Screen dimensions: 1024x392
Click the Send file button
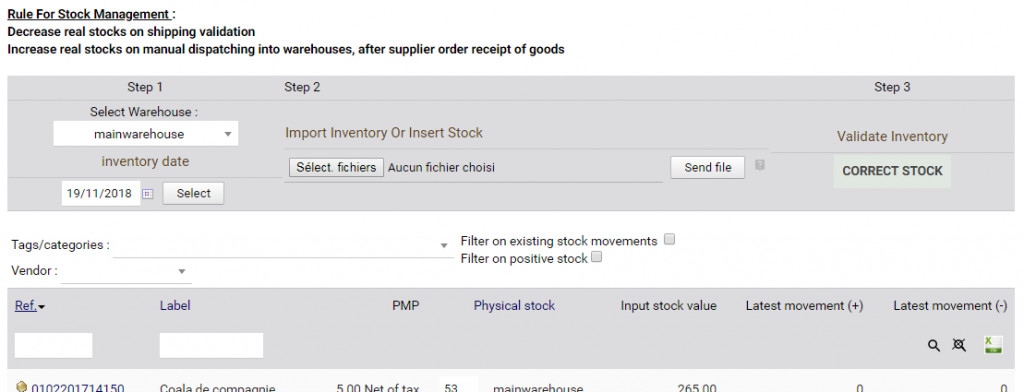(x=708, y=168)
